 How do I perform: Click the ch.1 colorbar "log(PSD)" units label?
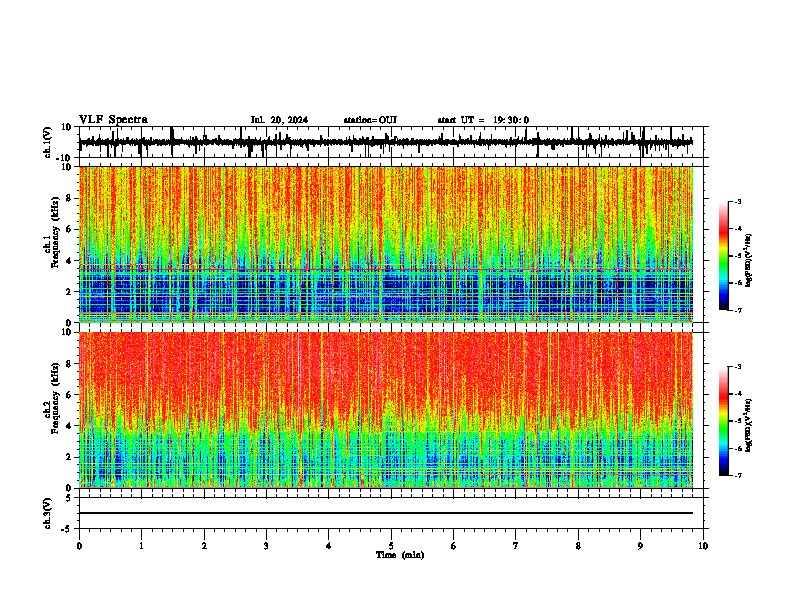(749, 260)
